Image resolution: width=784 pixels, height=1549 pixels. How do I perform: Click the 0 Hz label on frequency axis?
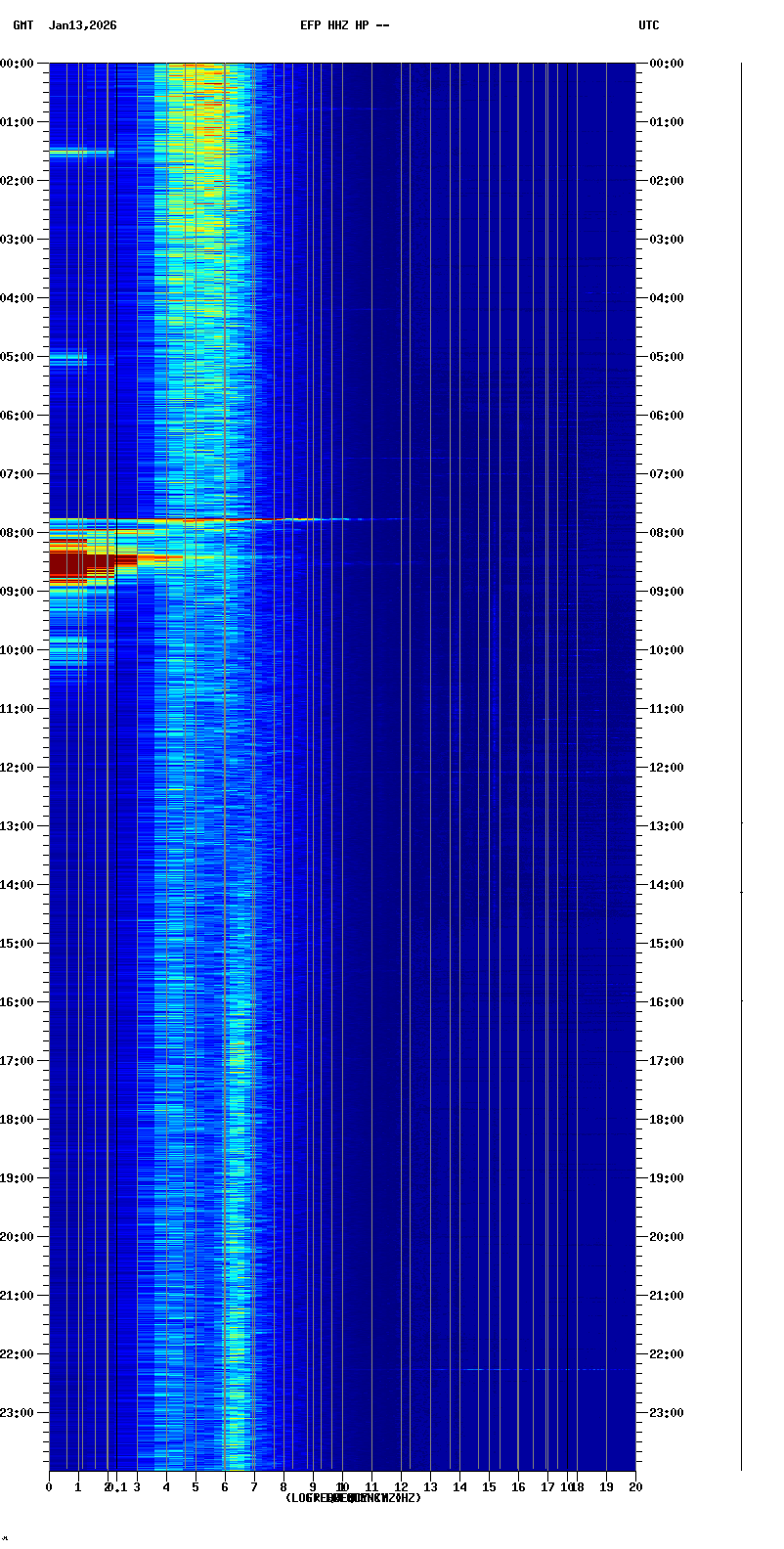pos(49,1487)
